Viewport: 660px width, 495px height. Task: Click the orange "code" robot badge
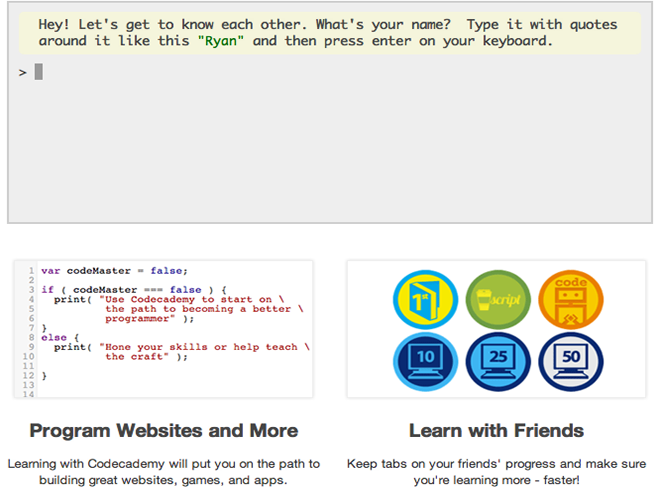tap(570, 300)
